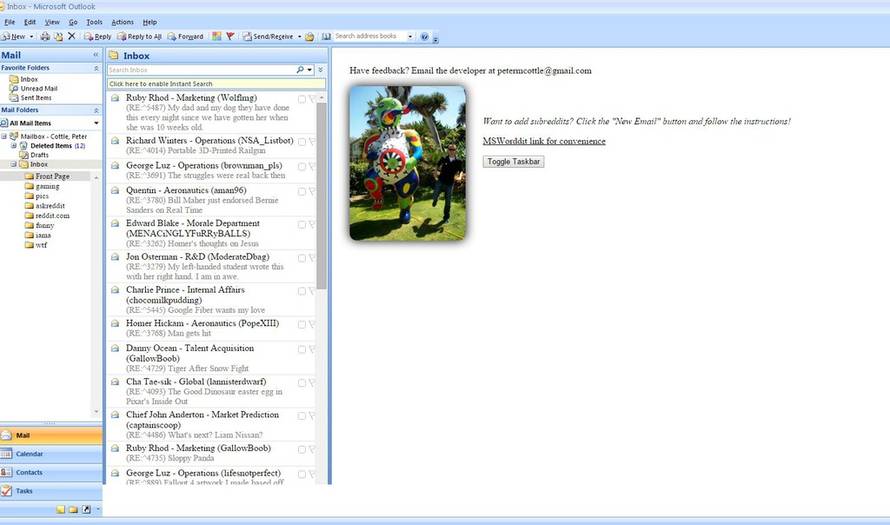Expand the Query Builder double chevron
The width and height of the screenshot is (890, 525).
click(x=321, y=70)
